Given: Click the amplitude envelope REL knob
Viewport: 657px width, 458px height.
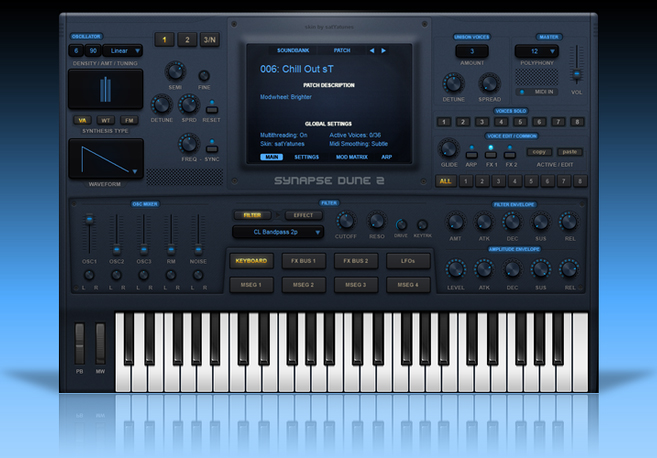Looking at the screenshot, I should [569, 269].
